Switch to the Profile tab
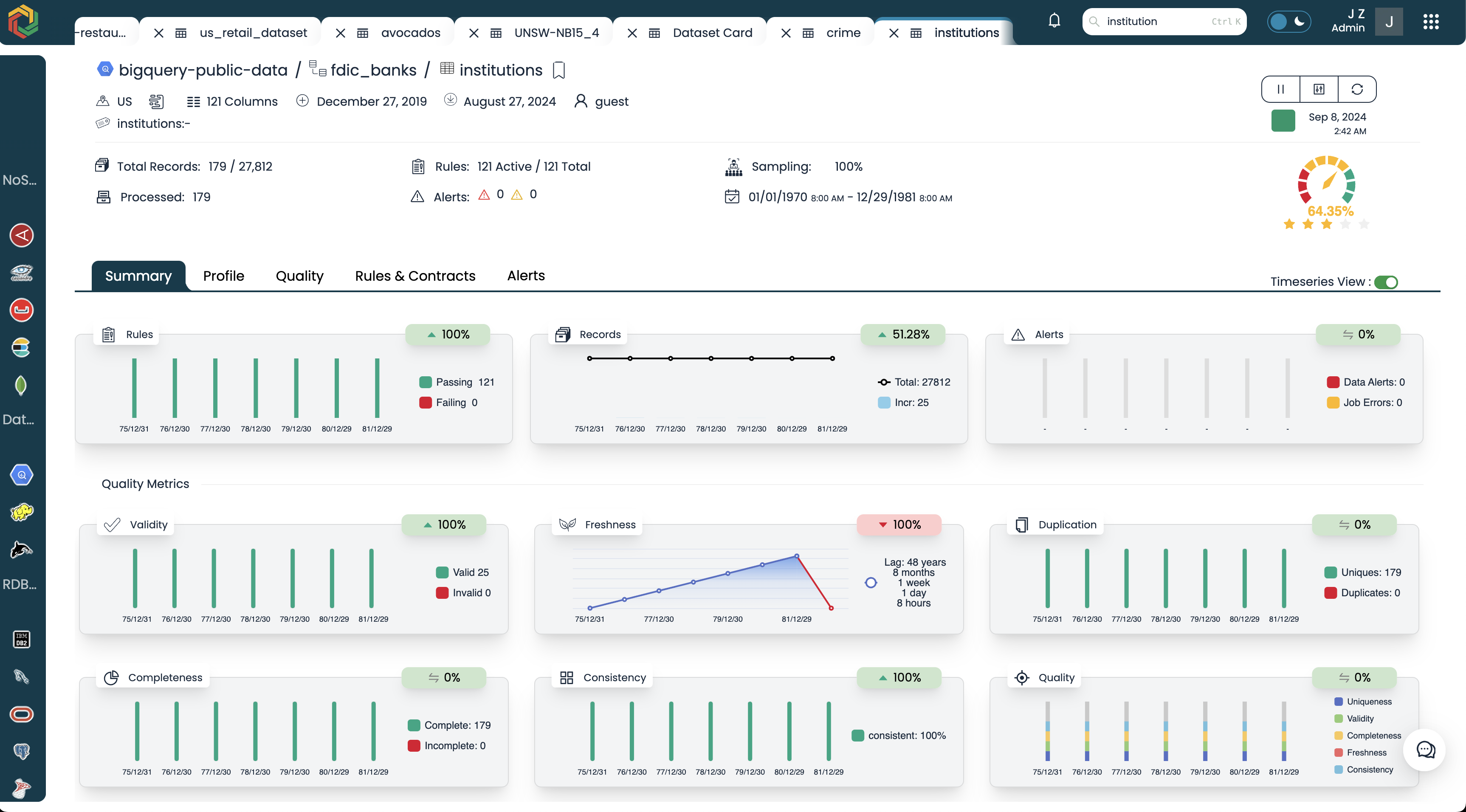Viewport: 1466px width, 812px height. click(x=224, y=276)
